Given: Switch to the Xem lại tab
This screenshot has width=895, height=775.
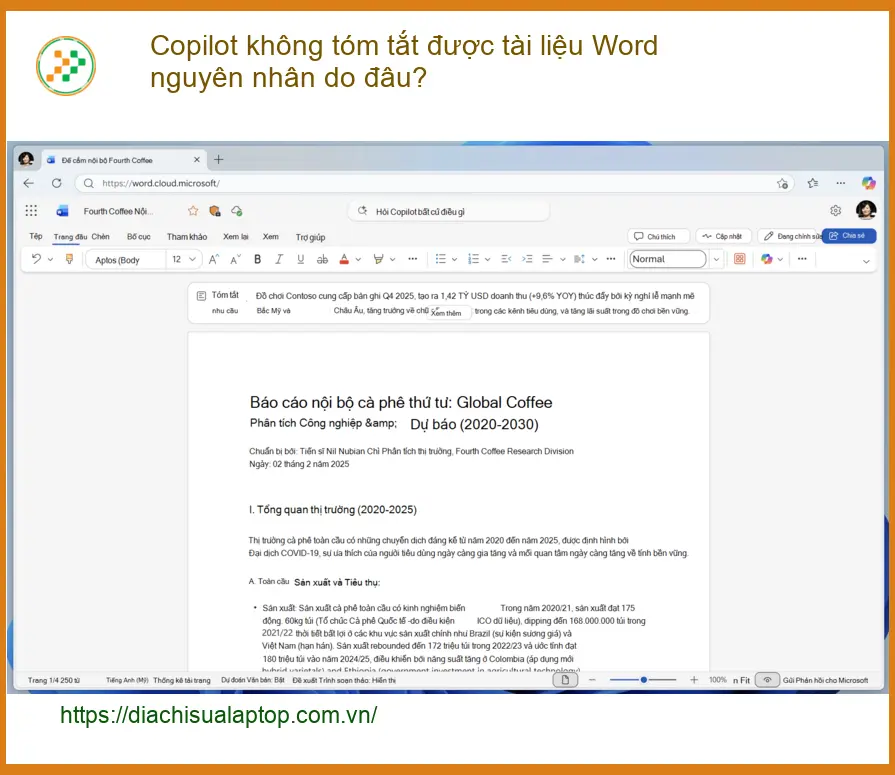Looking at the screenshot, I should [236, 237].
